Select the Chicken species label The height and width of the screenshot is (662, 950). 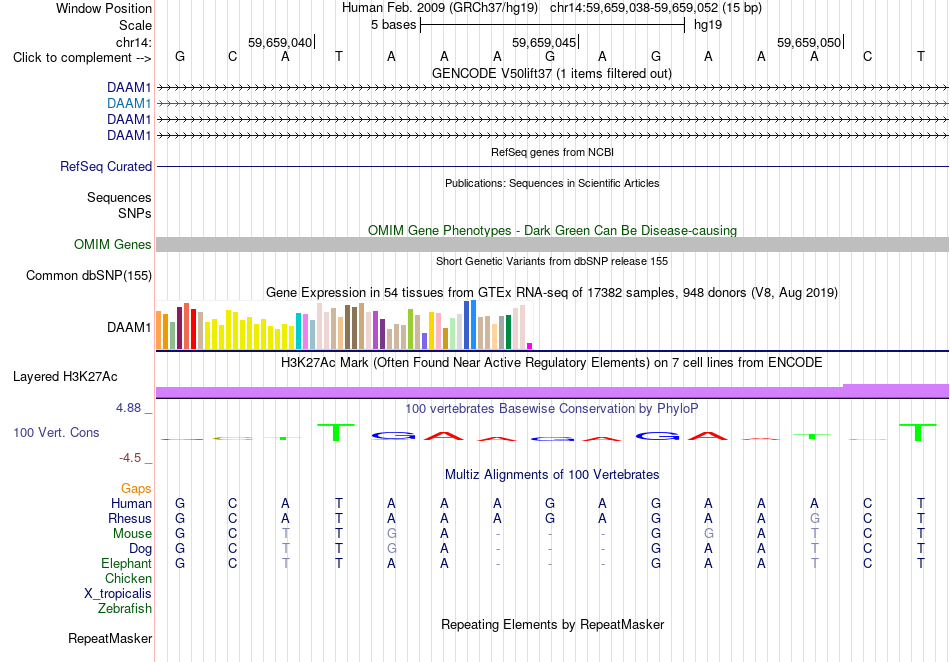click(128, 578)
